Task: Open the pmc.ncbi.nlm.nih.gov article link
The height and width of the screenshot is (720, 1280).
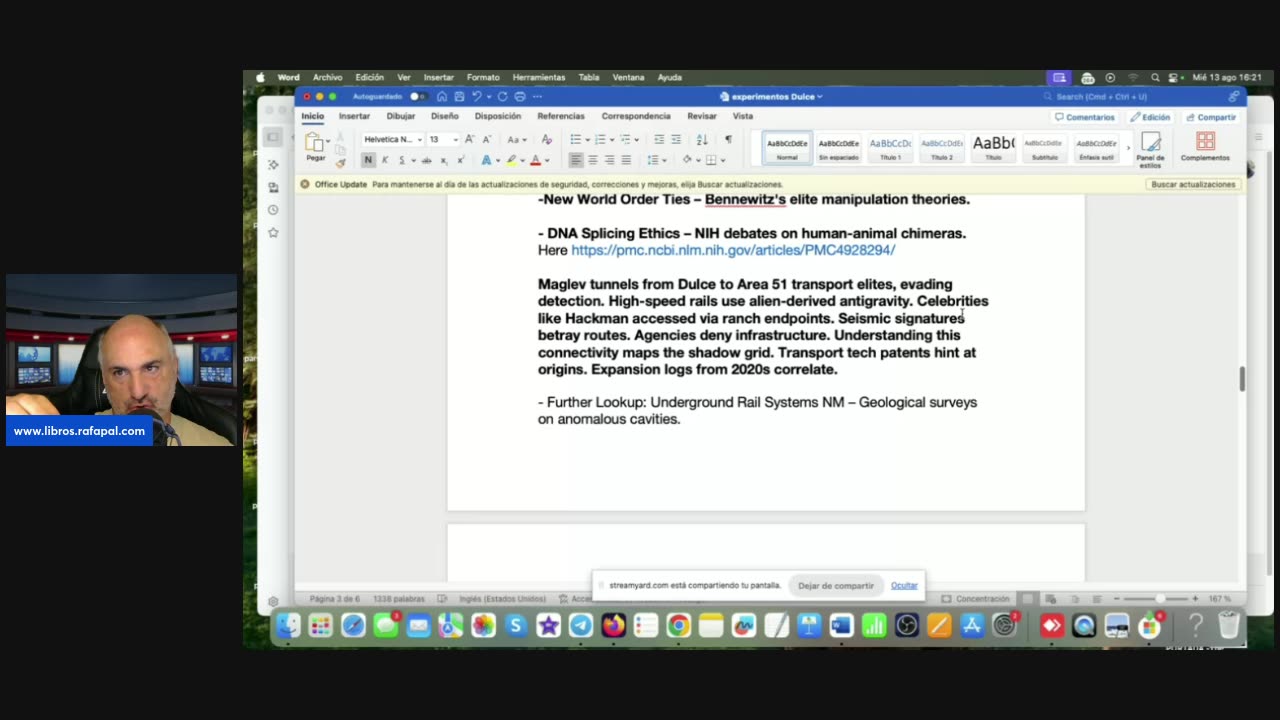Action: (x=733, y=250)
